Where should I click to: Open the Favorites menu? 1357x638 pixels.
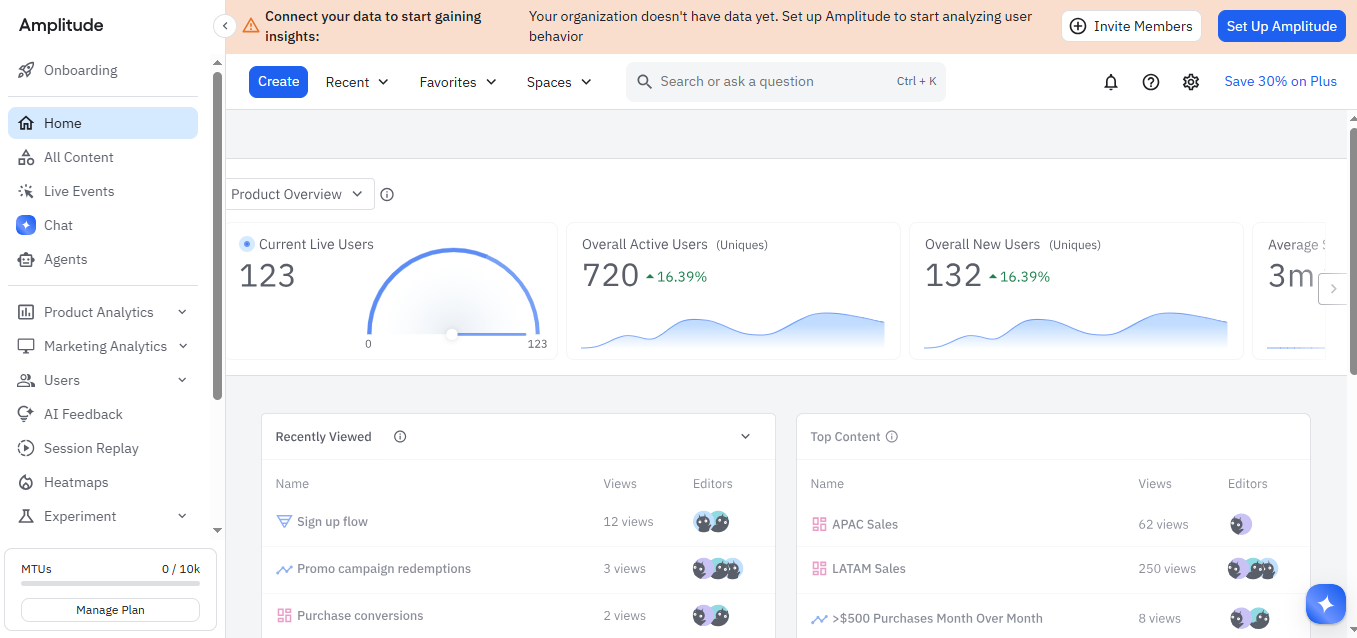(458, 82)
